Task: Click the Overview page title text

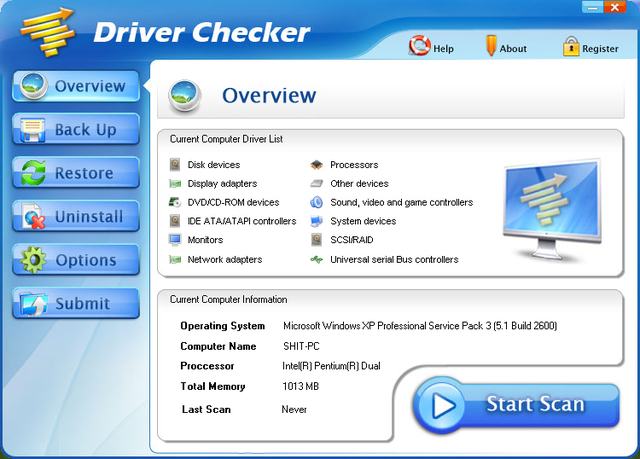Action: 269,95
